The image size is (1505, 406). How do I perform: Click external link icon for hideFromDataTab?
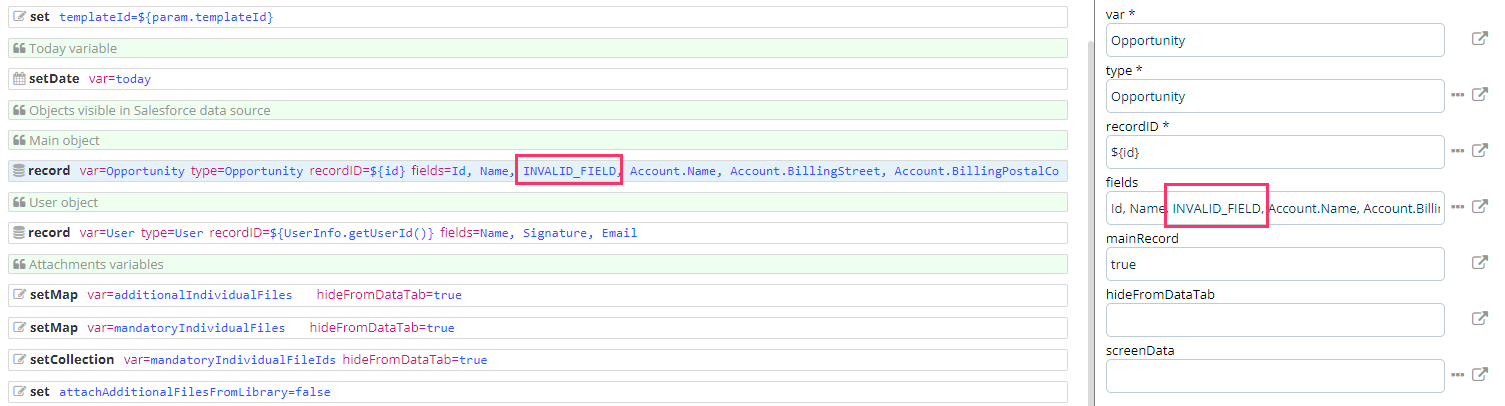point(1480,319)
